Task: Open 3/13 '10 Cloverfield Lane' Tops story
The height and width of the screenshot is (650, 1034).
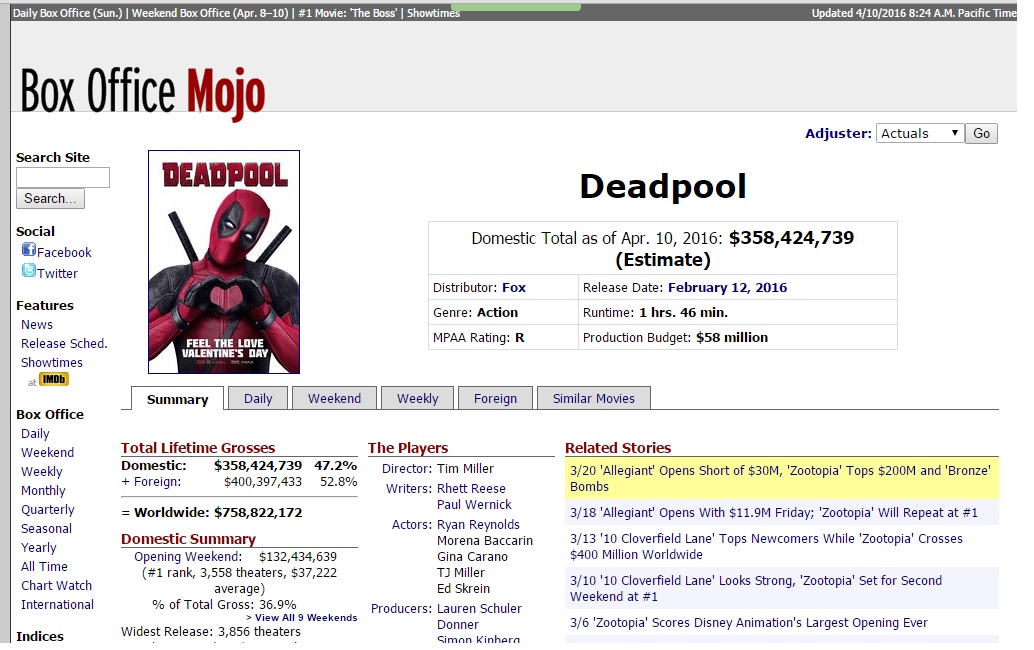Action: [x=766, y=547]
